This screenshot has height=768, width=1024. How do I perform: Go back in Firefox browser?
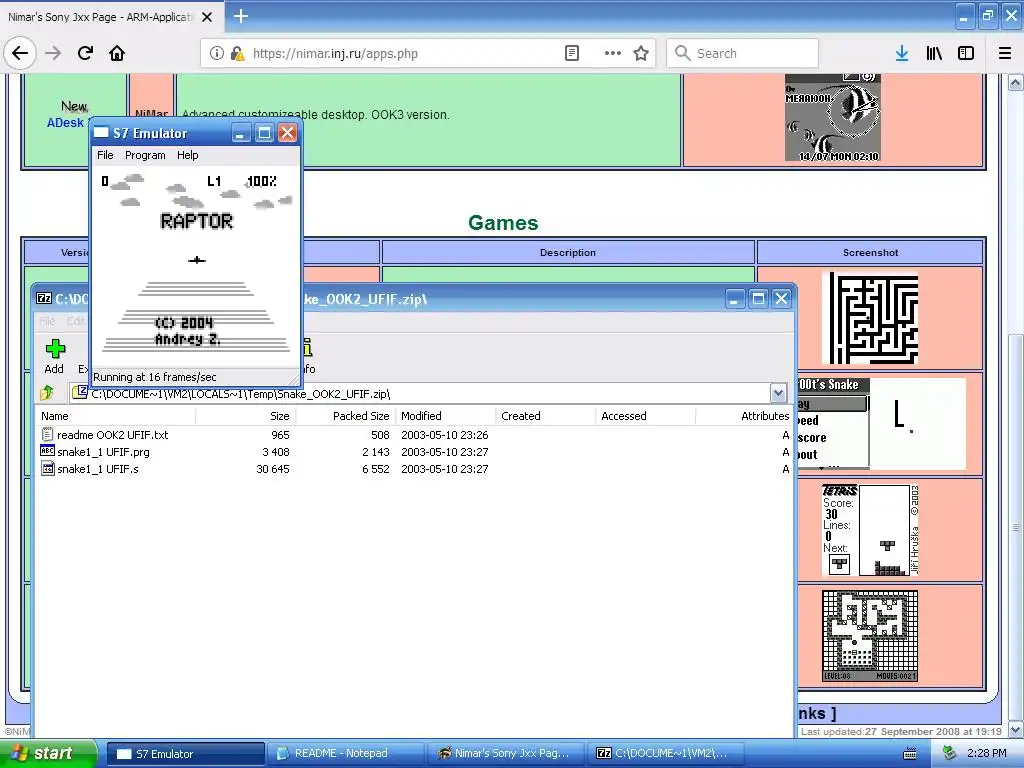pos(20,53)
